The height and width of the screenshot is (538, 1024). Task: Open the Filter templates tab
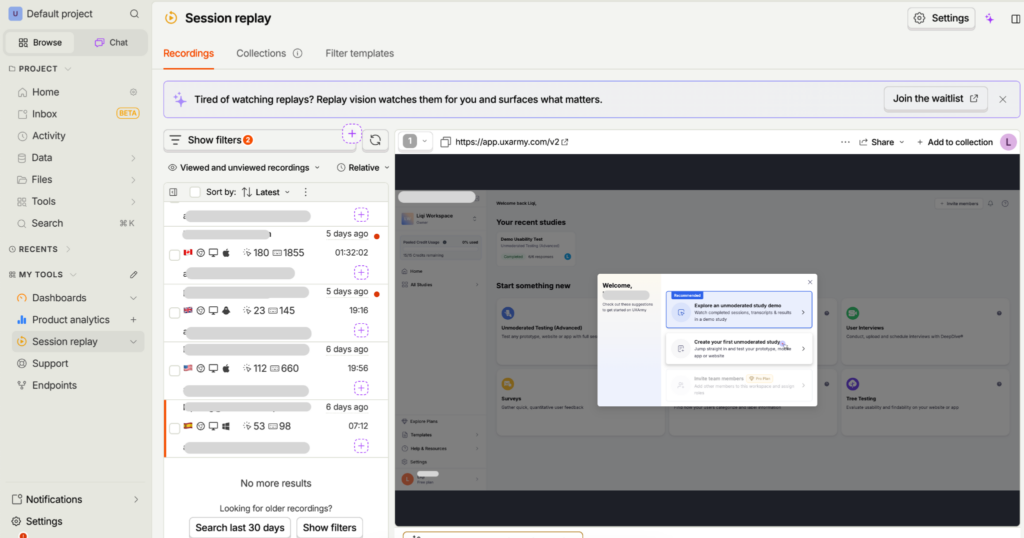(x=359, y=54)
